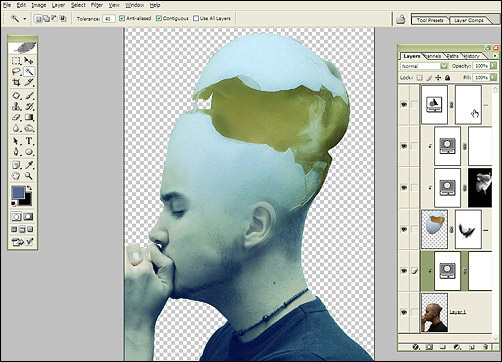Viewport: 502px width, 362px height.
Task: Select the Gradient tool
Action: coord(29,117)
